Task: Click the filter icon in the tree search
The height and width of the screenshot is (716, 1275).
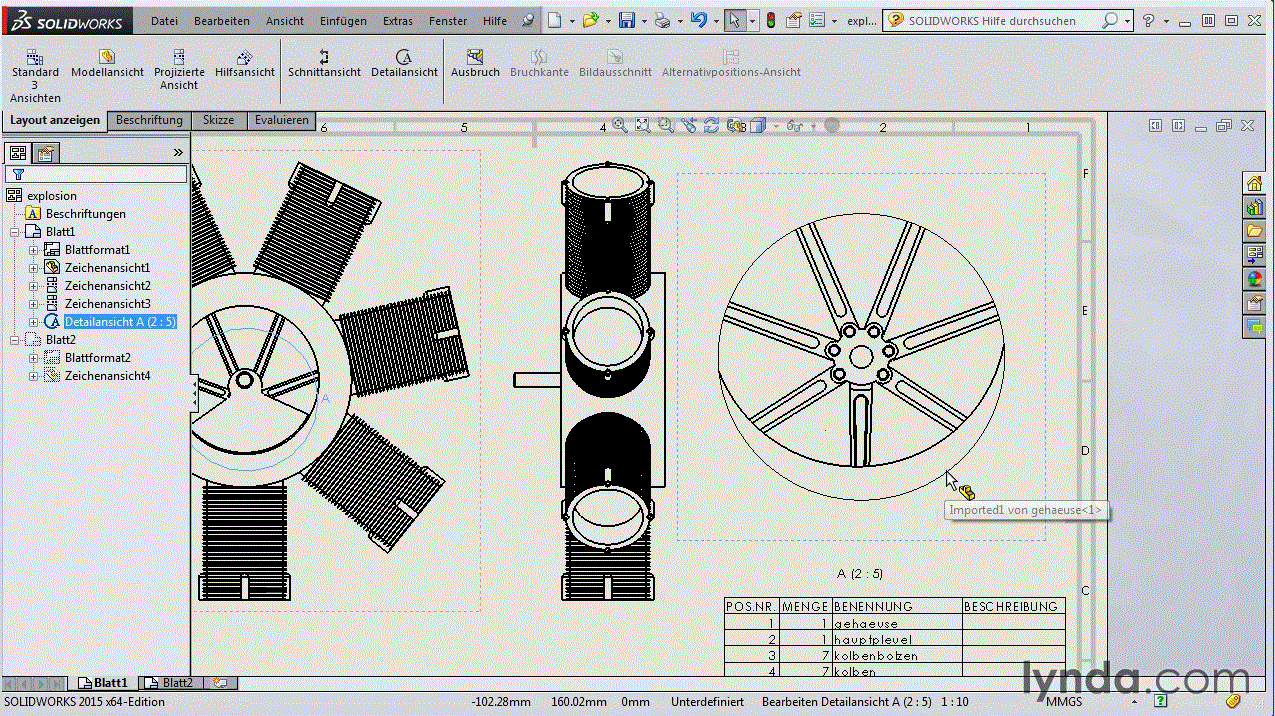Action: [18, 174]
